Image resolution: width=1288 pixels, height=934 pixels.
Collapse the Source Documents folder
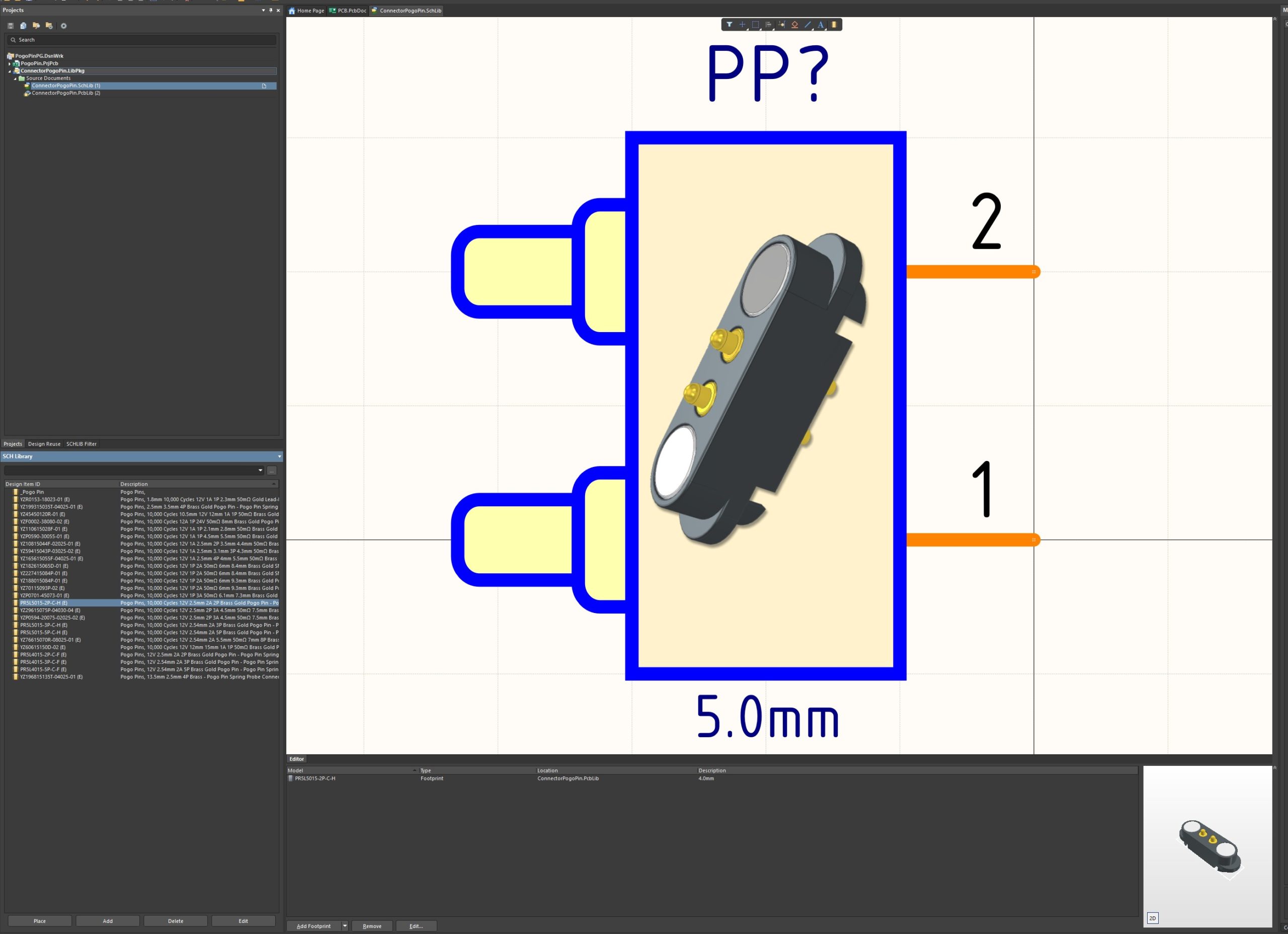tap(15, 79)
